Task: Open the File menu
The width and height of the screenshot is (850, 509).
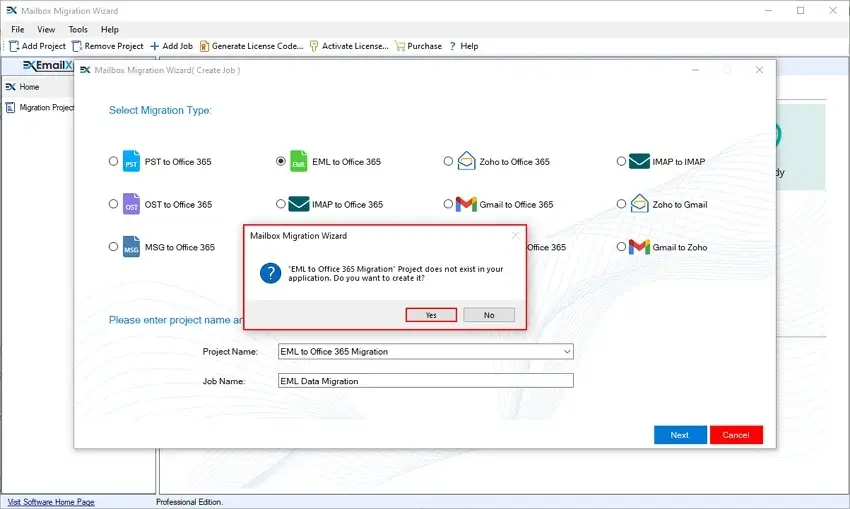Action: click(x=18, y=30)
